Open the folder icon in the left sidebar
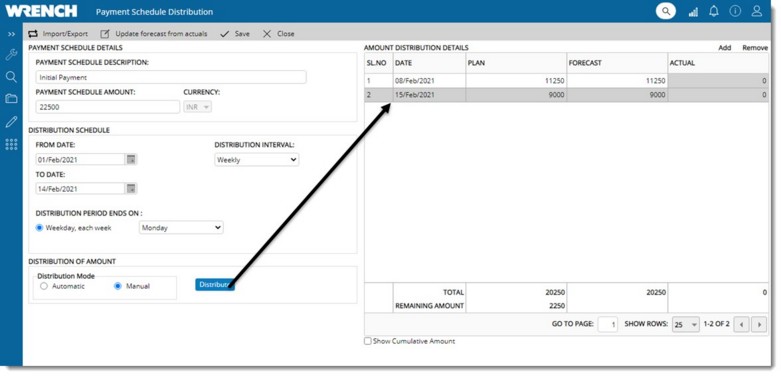 11,98
